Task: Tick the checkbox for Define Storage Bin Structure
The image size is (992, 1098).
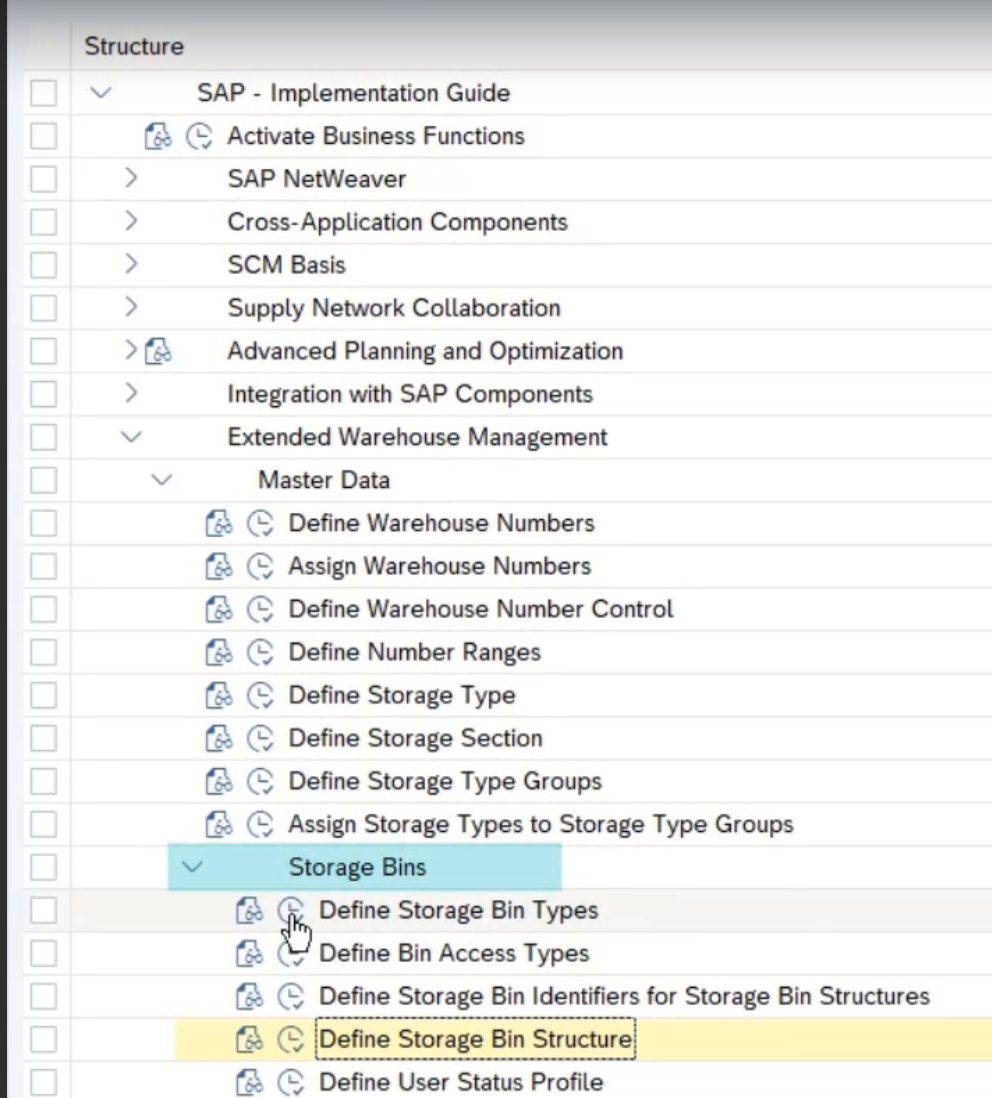Action: [x=43, y=1039]
